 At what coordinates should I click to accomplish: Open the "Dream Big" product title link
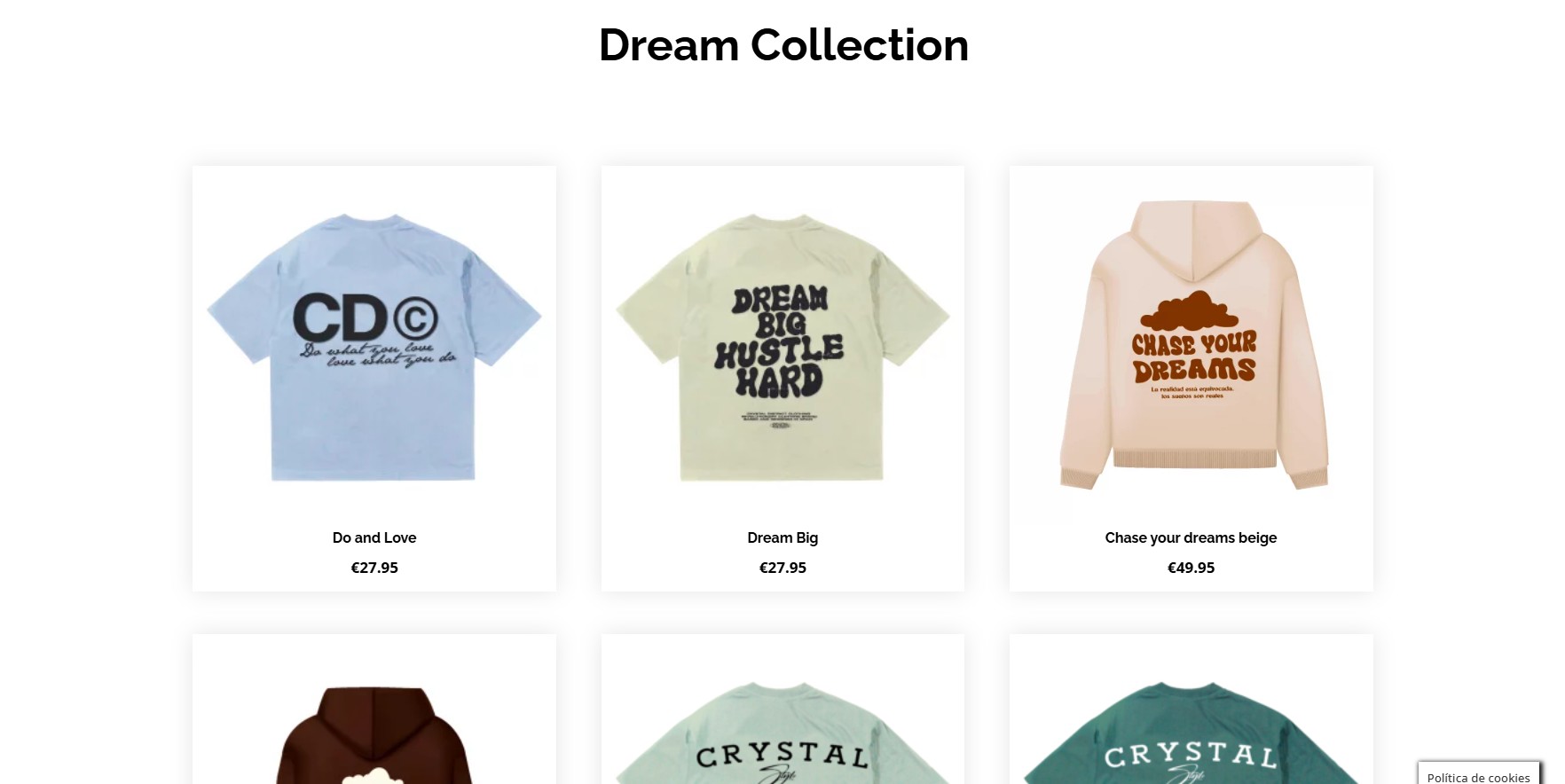782,537
